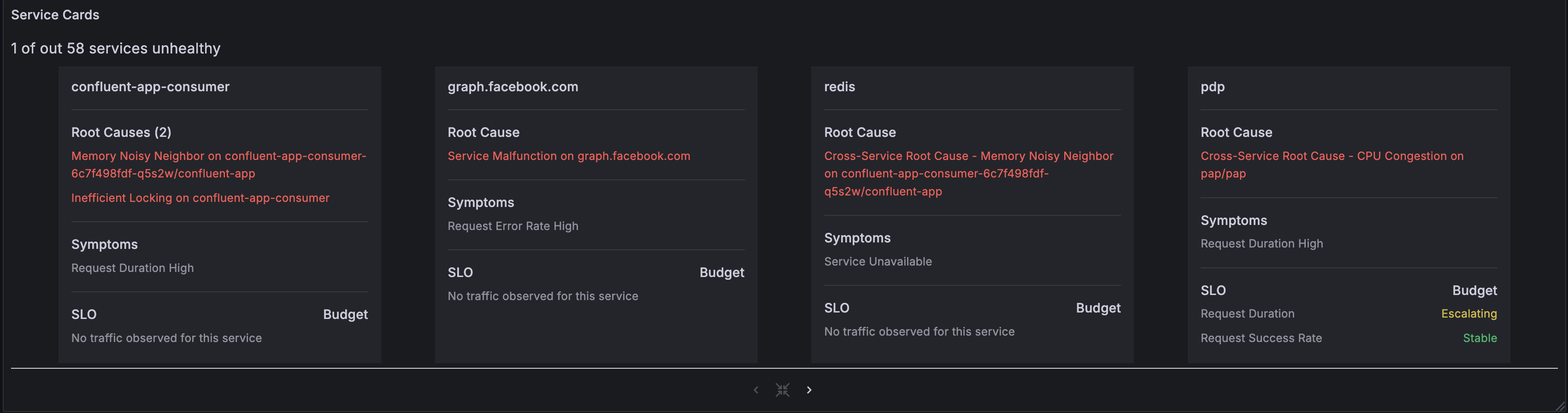Image resolution: width=1568 pixels, height=413 pixels.
Task: Click 'Request Error Rate High' symptom
Action: point(513,226)
